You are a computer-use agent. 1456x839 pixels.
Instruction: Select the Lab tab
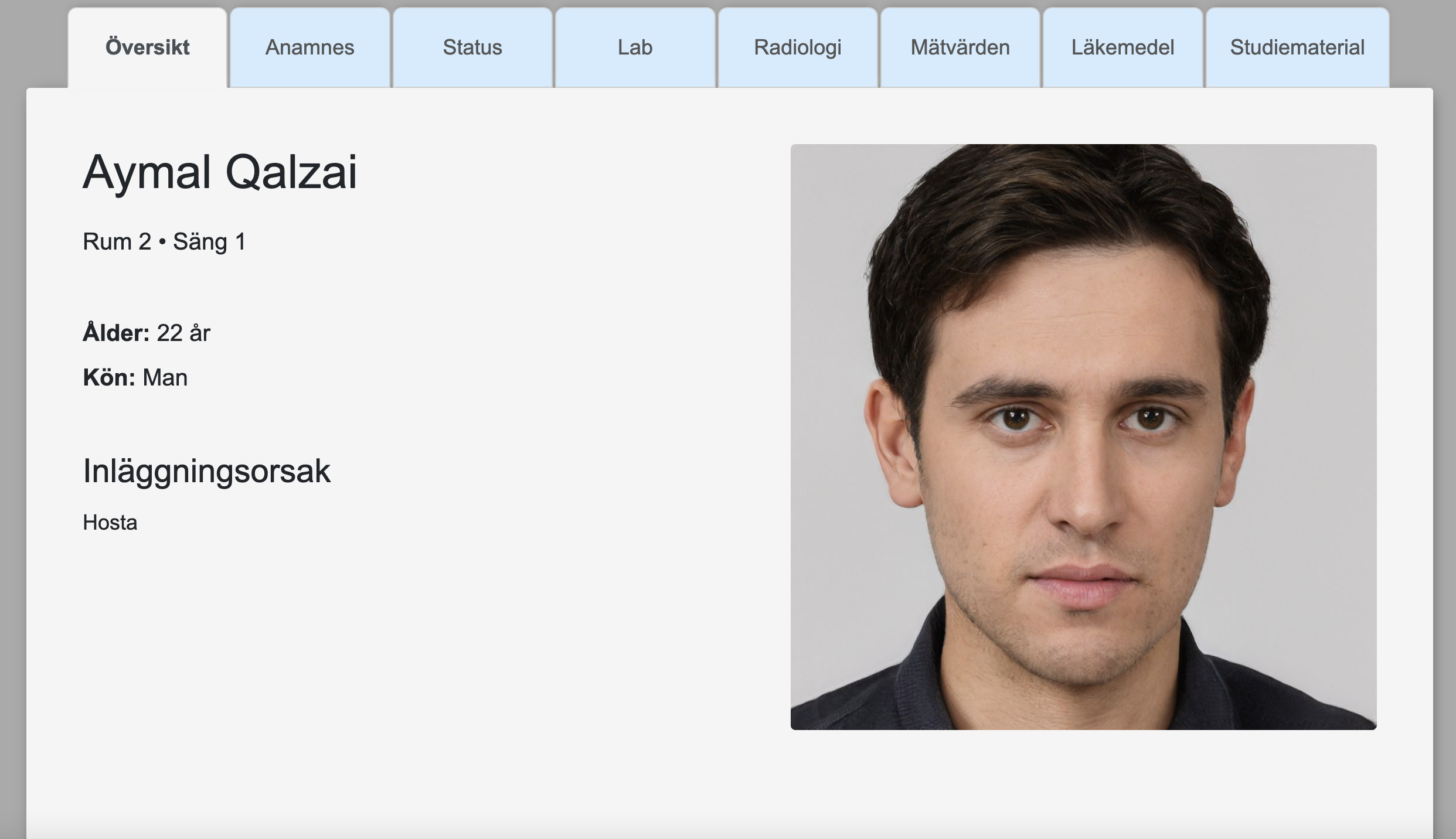(x=635, y=47)
